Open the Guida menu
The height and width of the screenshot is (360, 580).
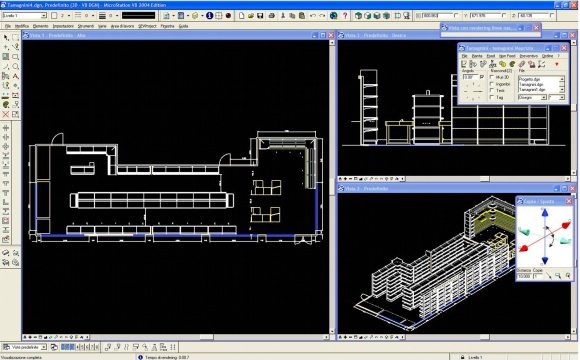coord(183,26)
